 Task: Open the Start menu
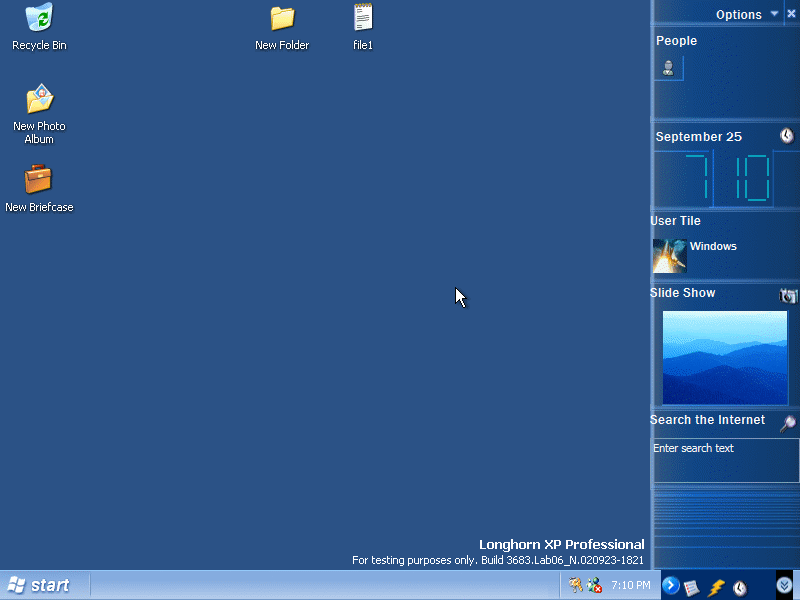coord(39,585)
